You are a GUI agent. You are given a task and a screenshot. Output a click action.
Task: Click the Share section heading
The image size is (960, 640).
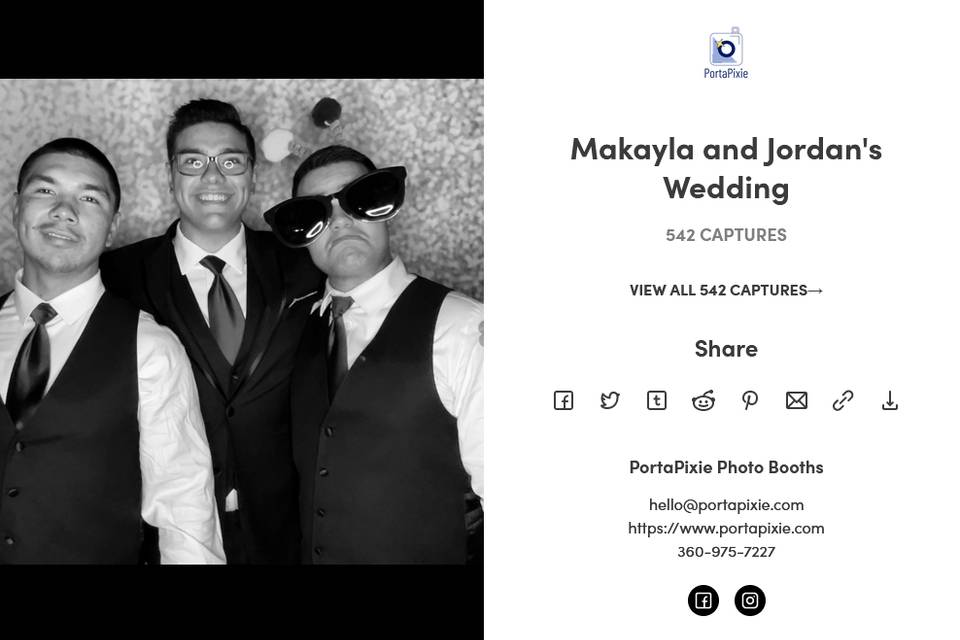(726, 348)
